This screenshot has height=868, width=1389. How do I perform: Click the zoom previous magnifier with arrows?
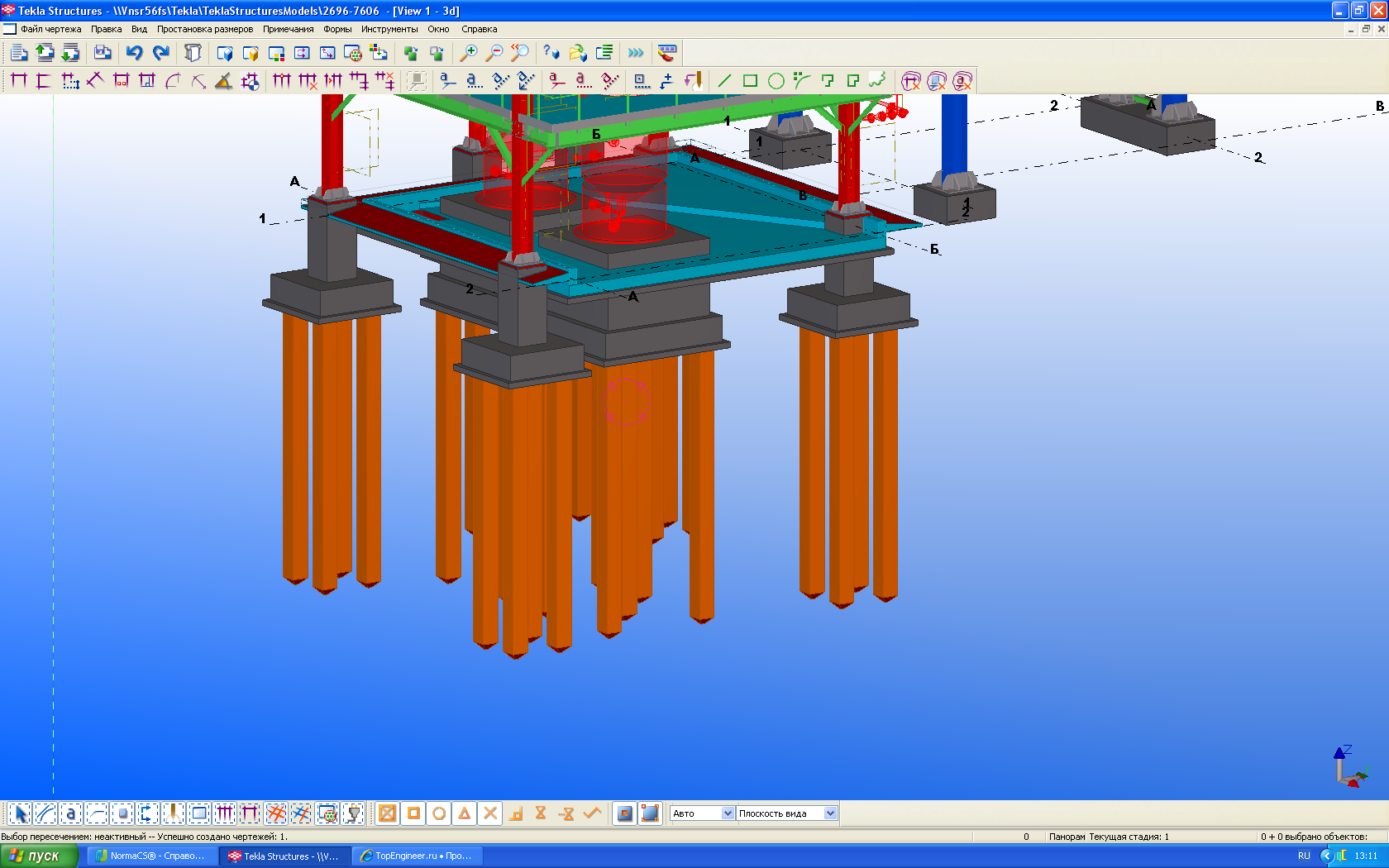[519, 53]
